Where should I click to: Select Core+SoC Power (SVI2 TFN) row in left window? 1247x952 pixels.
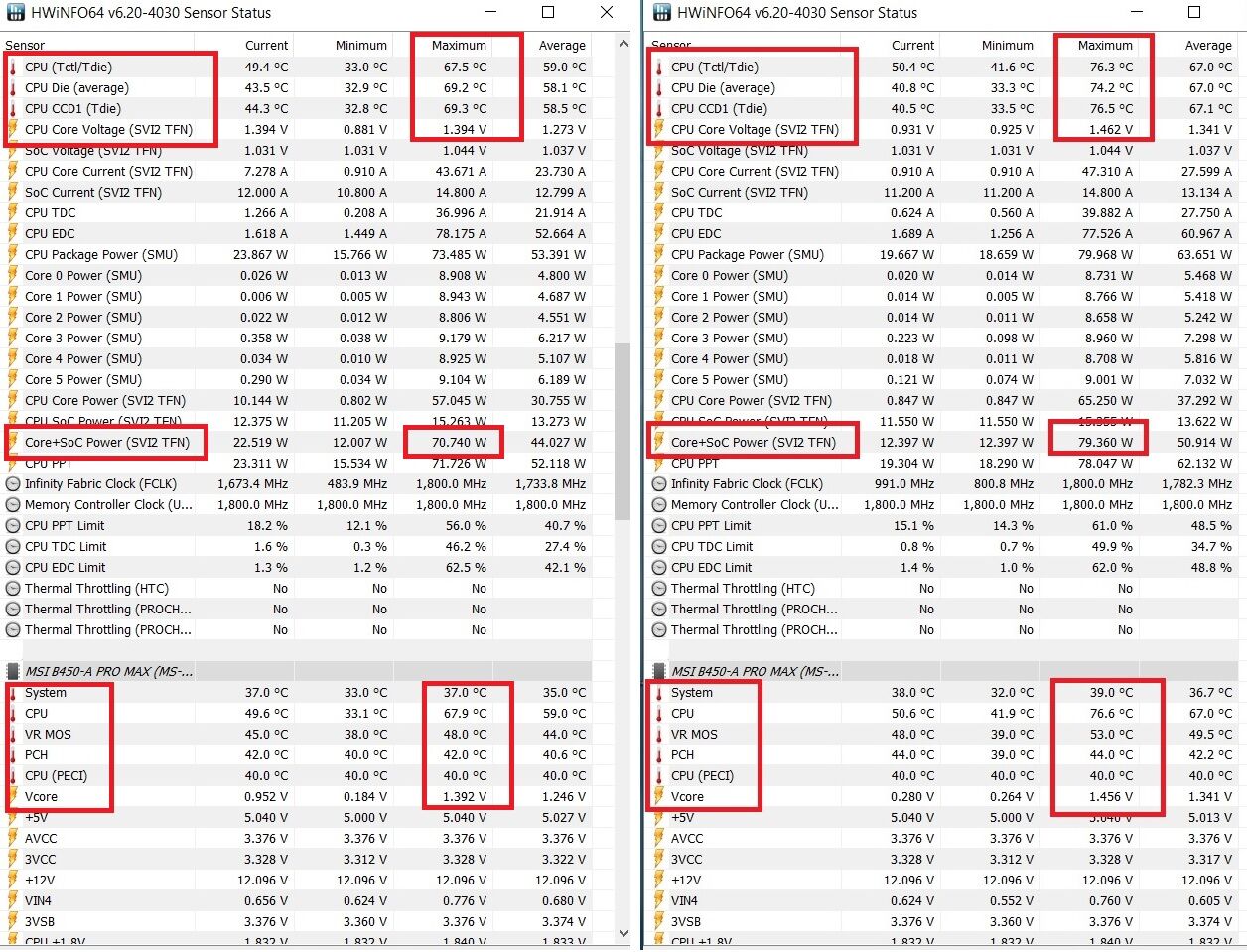[x=296, y=443]
